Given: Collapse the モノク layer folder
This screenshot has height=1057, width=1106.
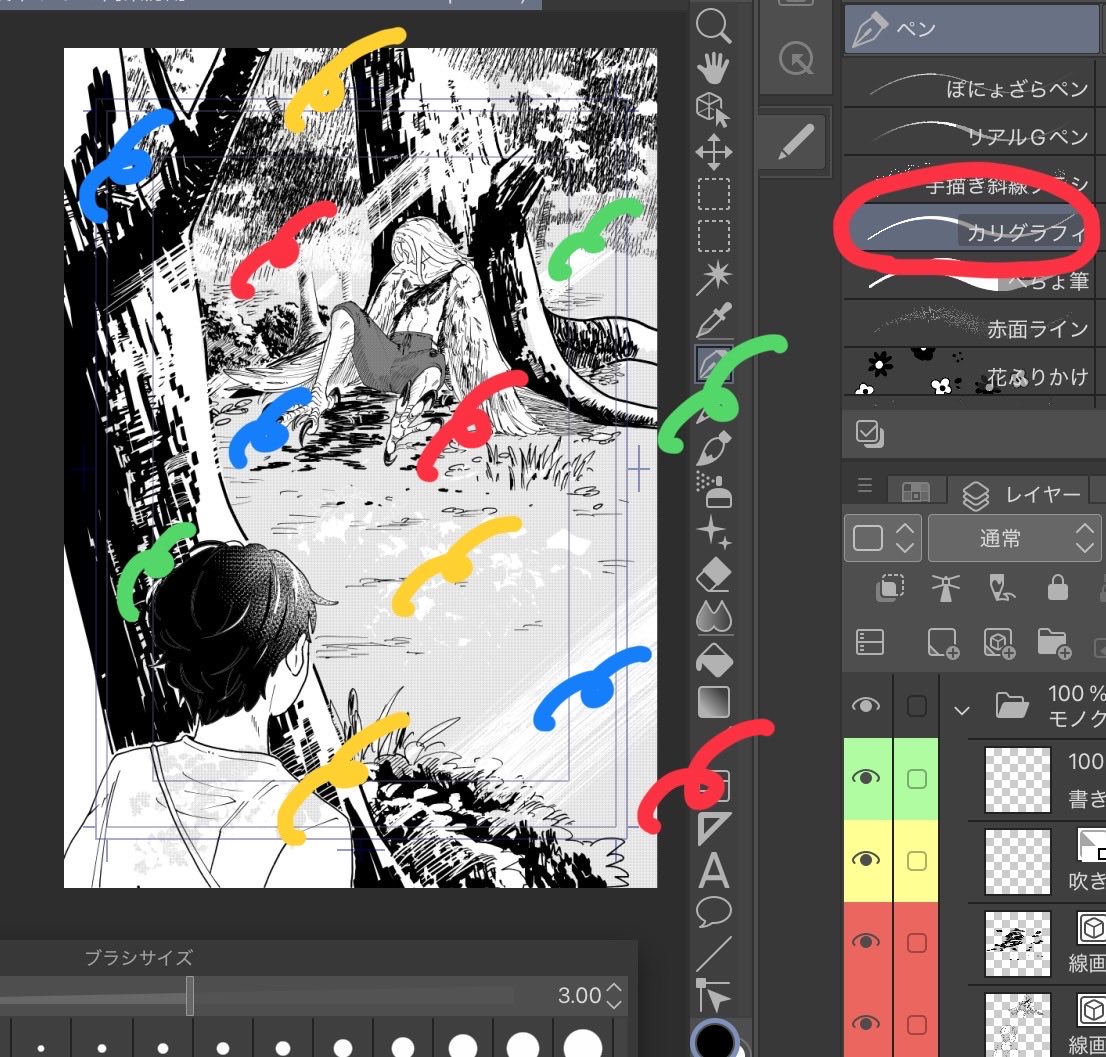Looking at the screenshot, I should (961, 710).
